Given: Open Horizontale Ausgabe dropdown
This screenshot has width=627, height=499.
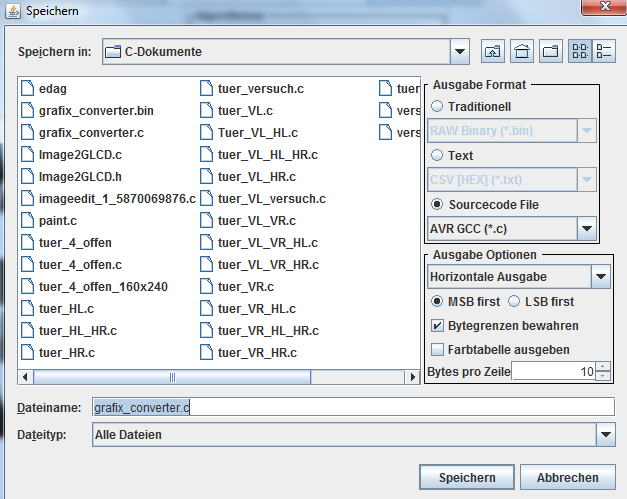Looking at the screenshot, I should tap(601, 276).
